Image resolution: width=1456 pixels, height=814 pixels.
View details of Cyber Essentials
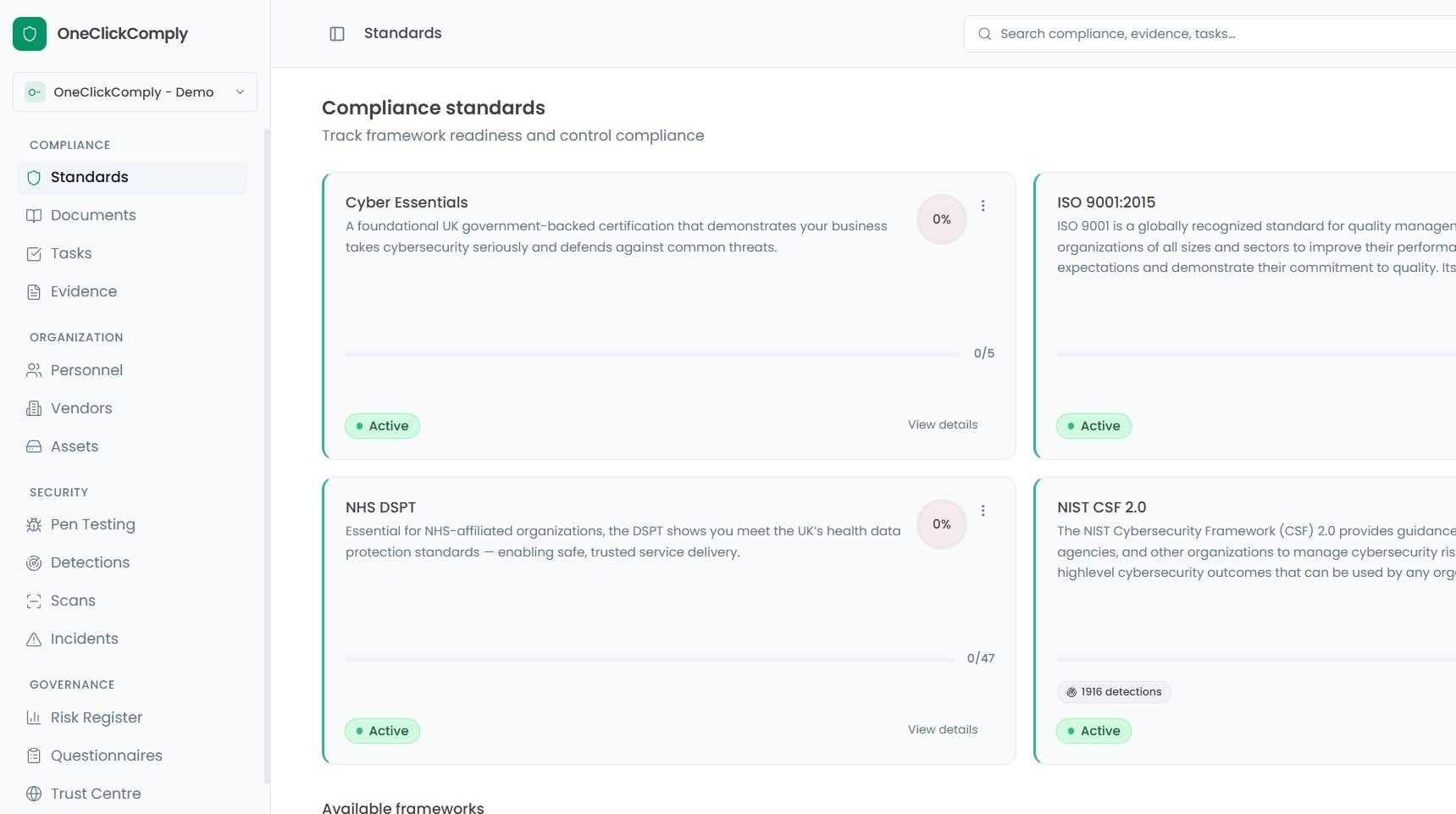pos(943,424)
